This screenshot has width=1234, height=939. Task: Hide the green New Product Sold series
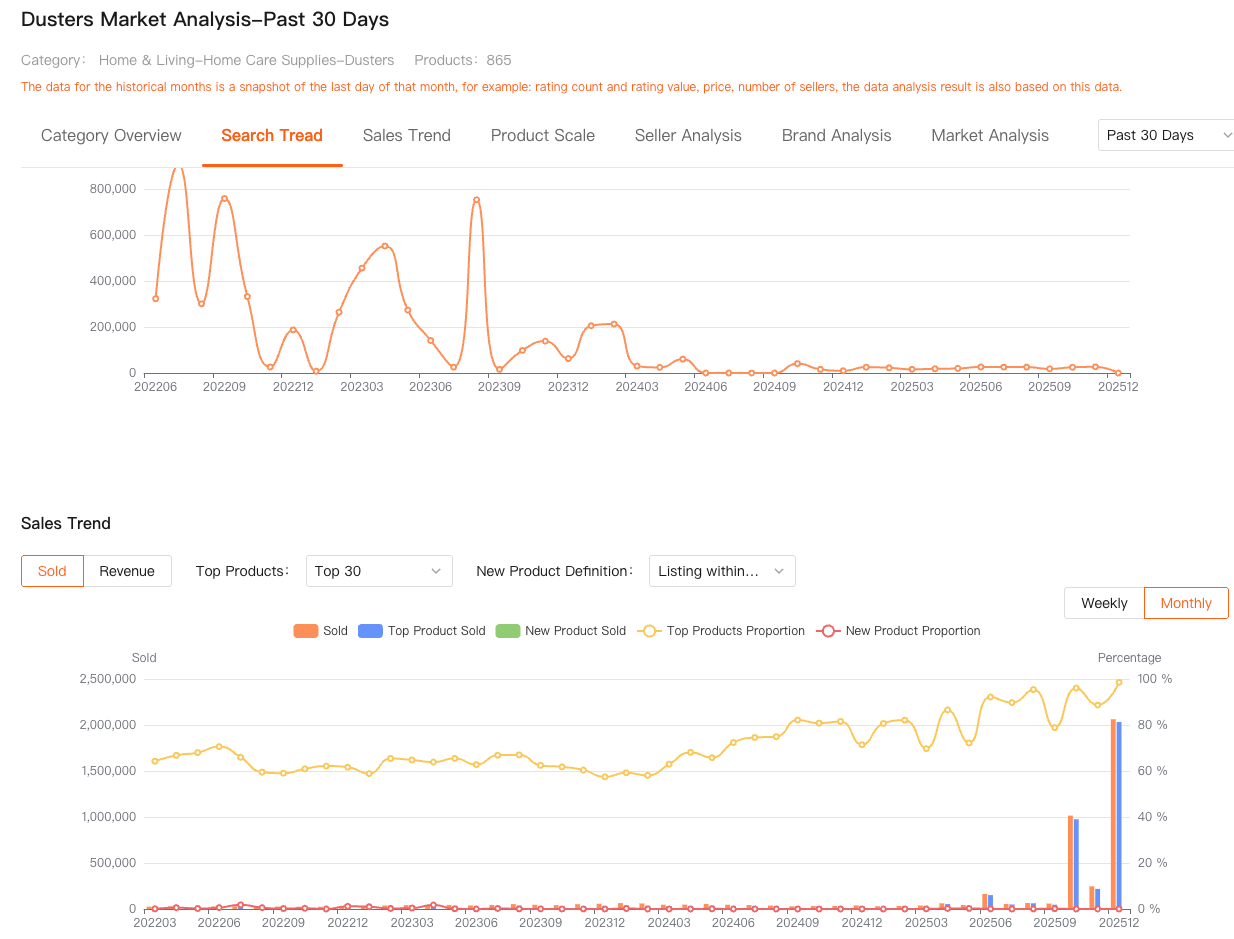(x=508, y=631)
